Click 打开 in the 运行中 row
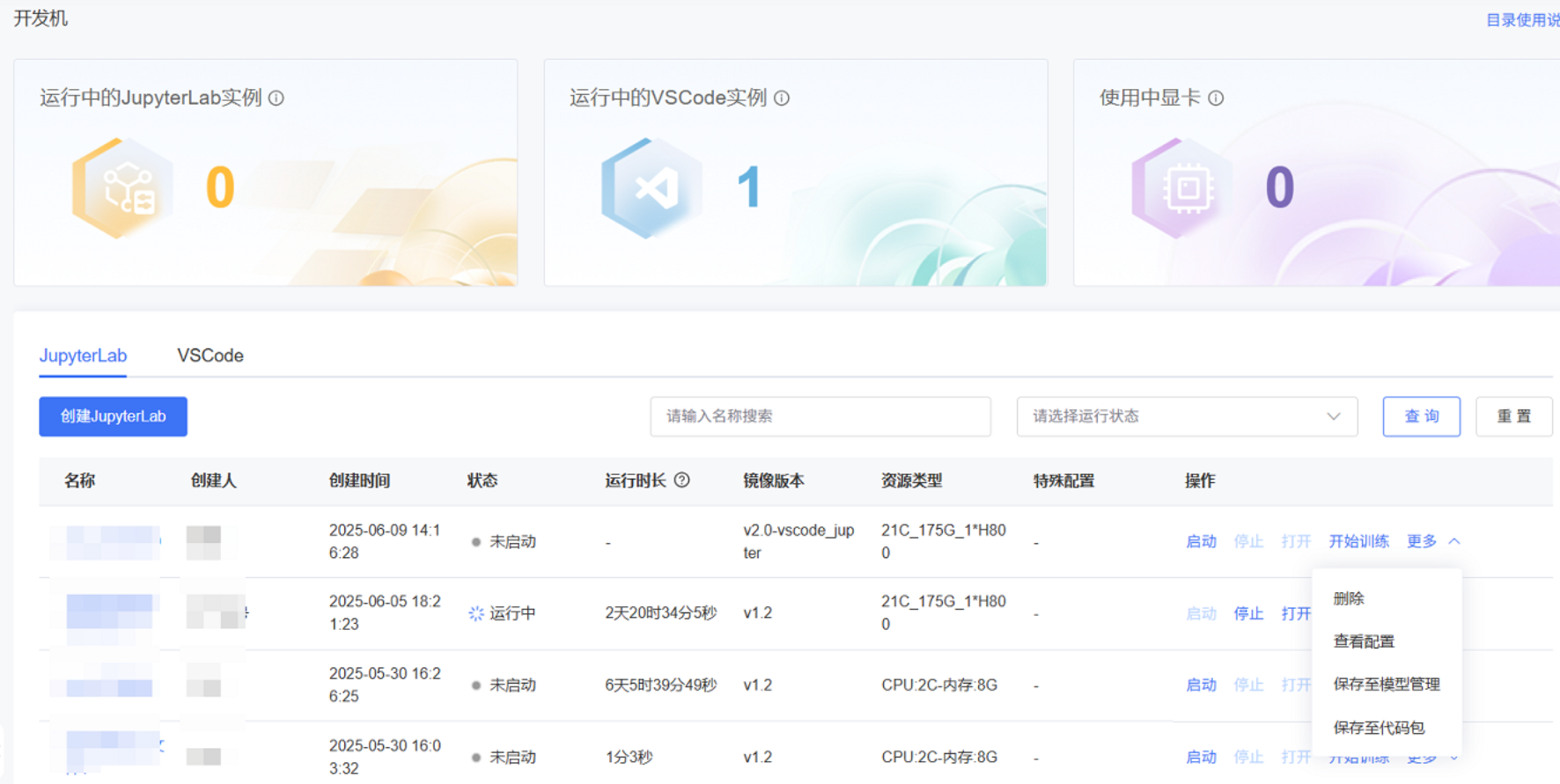Screen dimensions: 1560x784 click(1296, 613)
